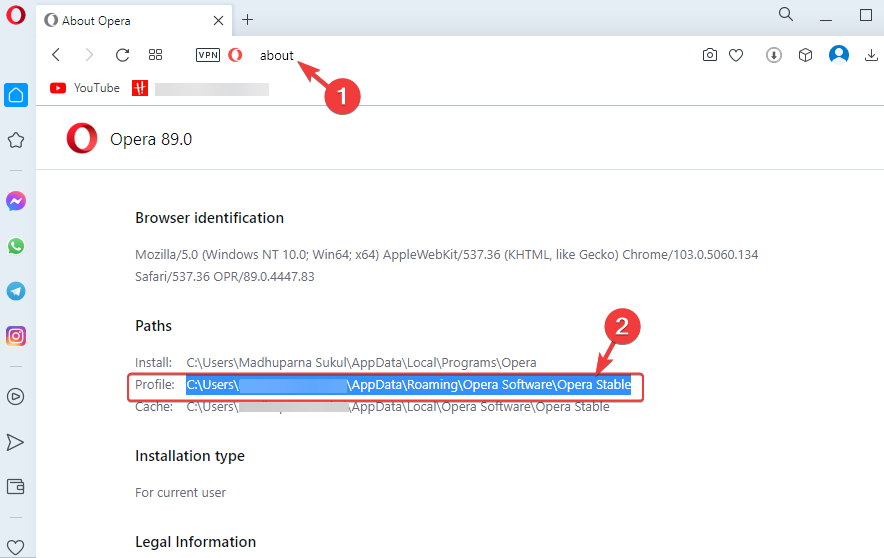Open Telegram in the sidebar
This screenshot has width=884, height=558.
click(16, 291)
